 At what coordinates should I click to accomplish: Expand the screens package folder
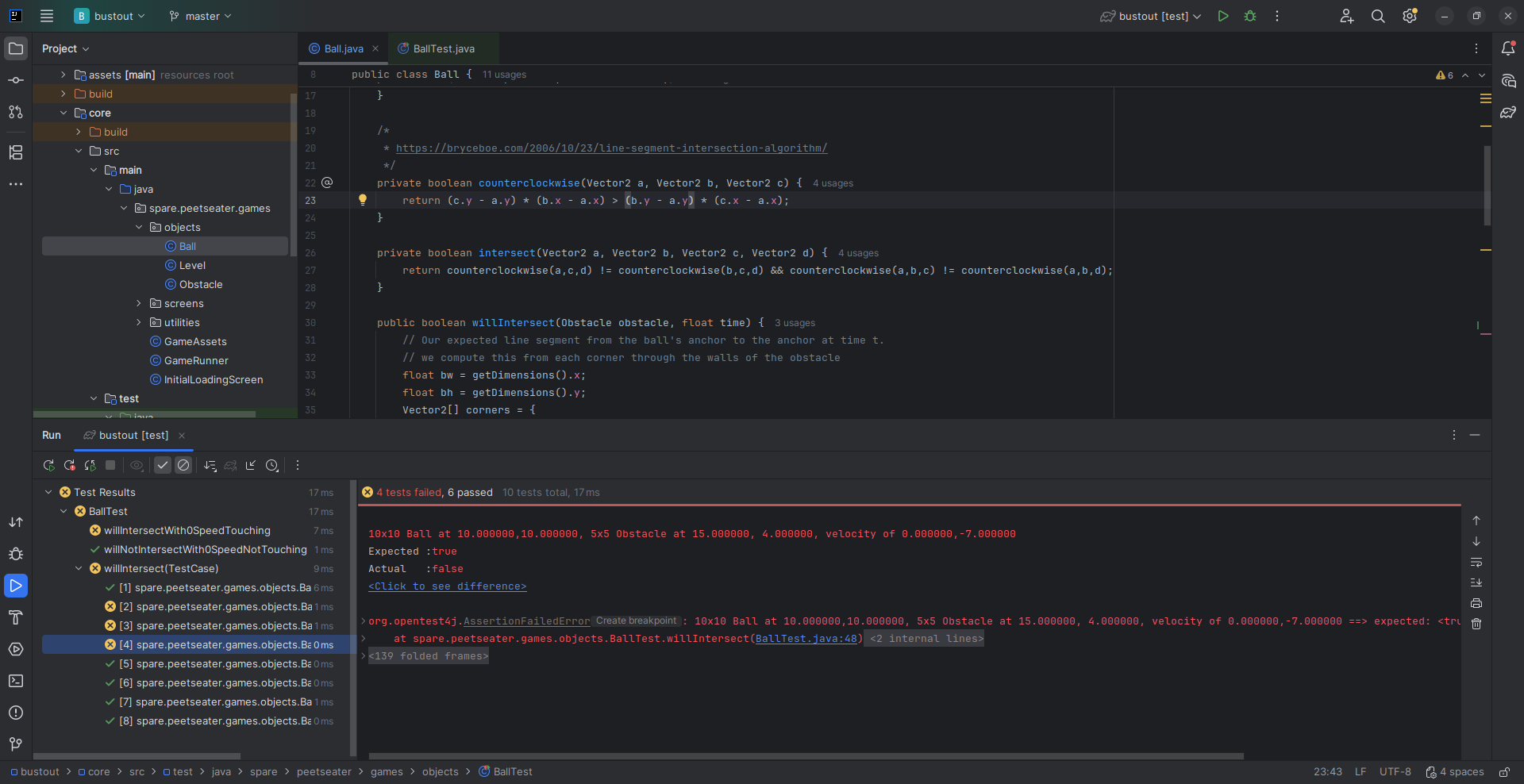coord(139,303)
